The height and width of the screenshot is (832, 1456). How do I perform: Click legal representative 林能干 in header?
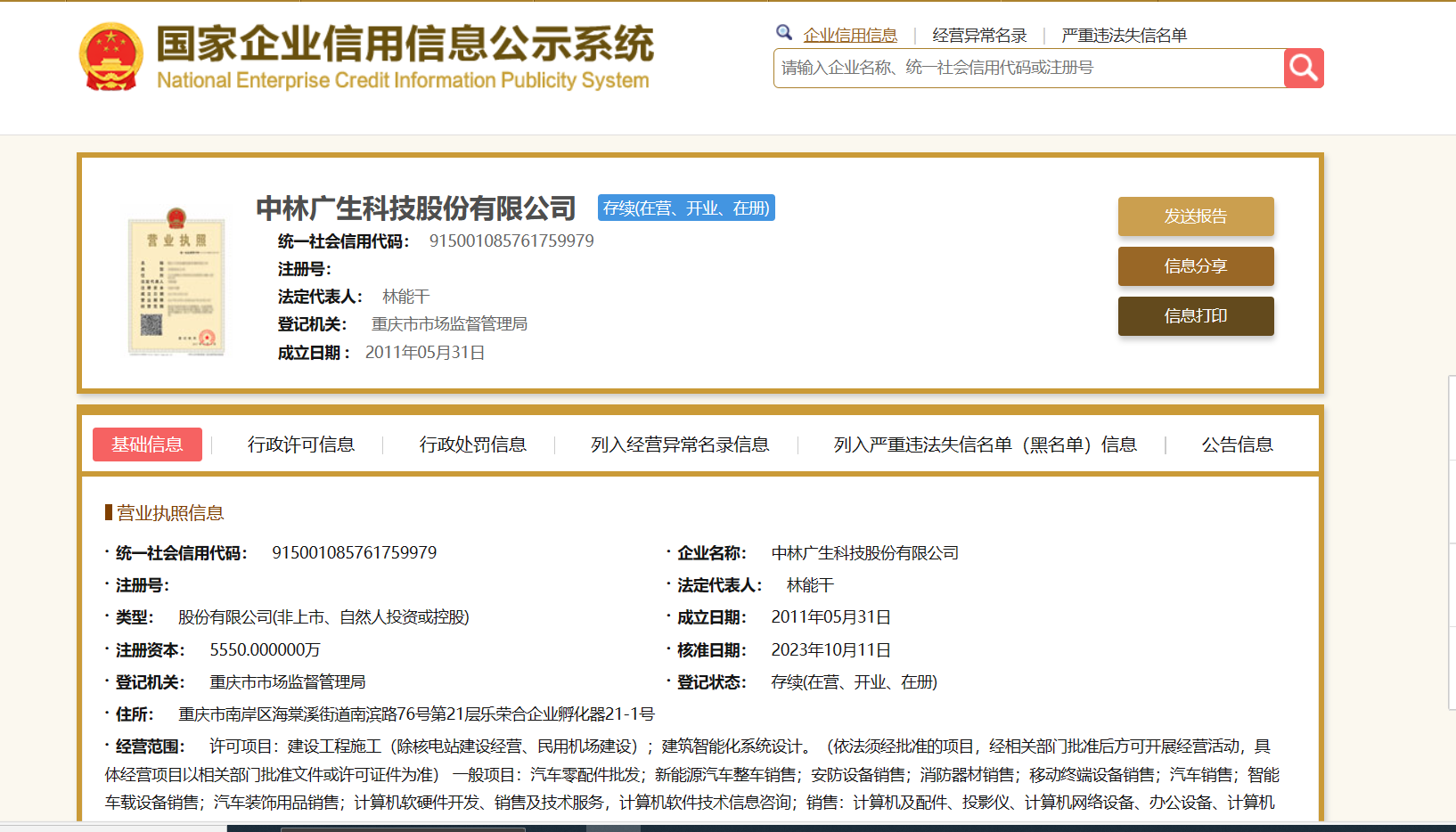[406, 297]
